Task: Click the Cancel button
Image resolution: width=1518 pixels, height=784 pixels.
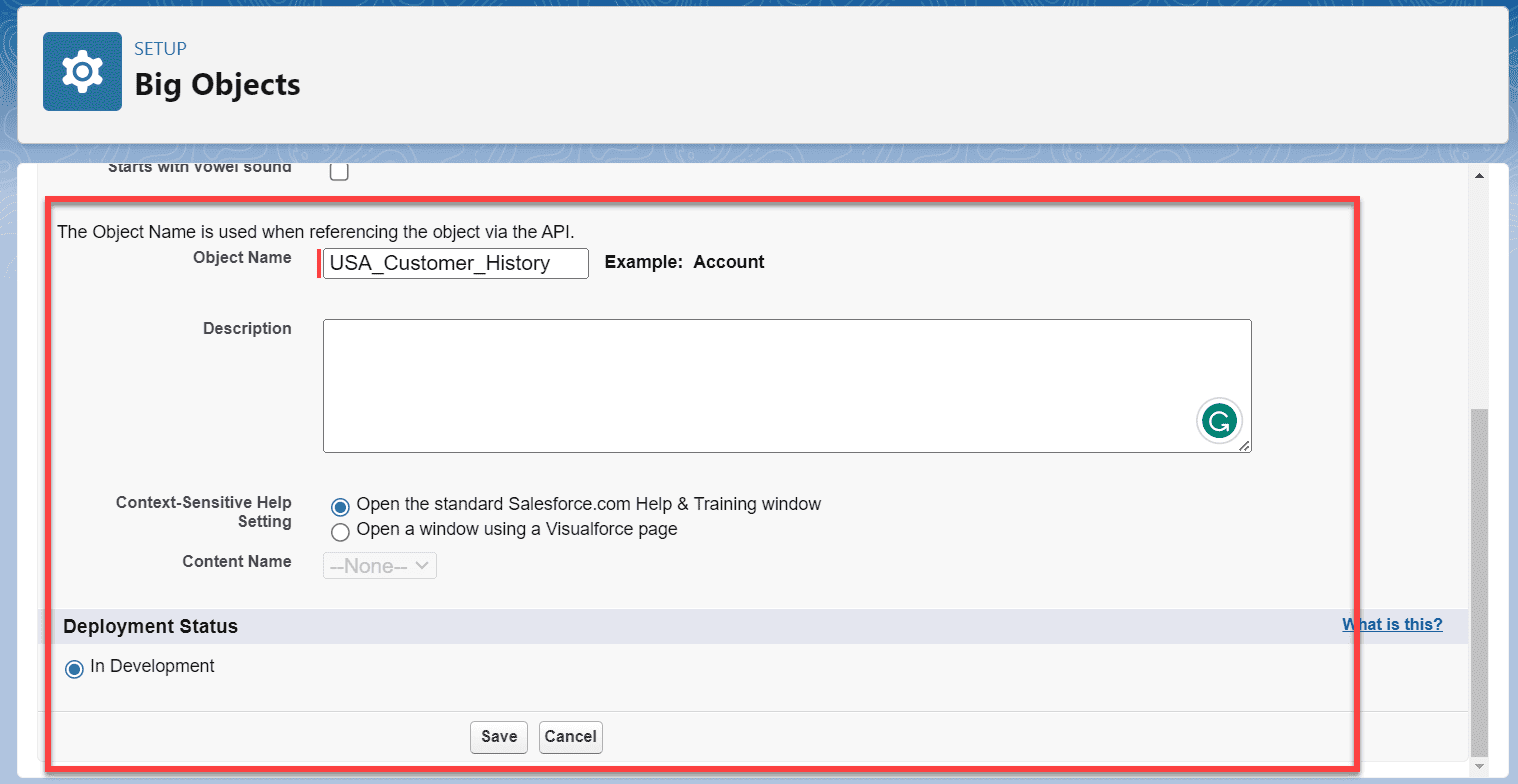Action: click(x=570, y=737)
